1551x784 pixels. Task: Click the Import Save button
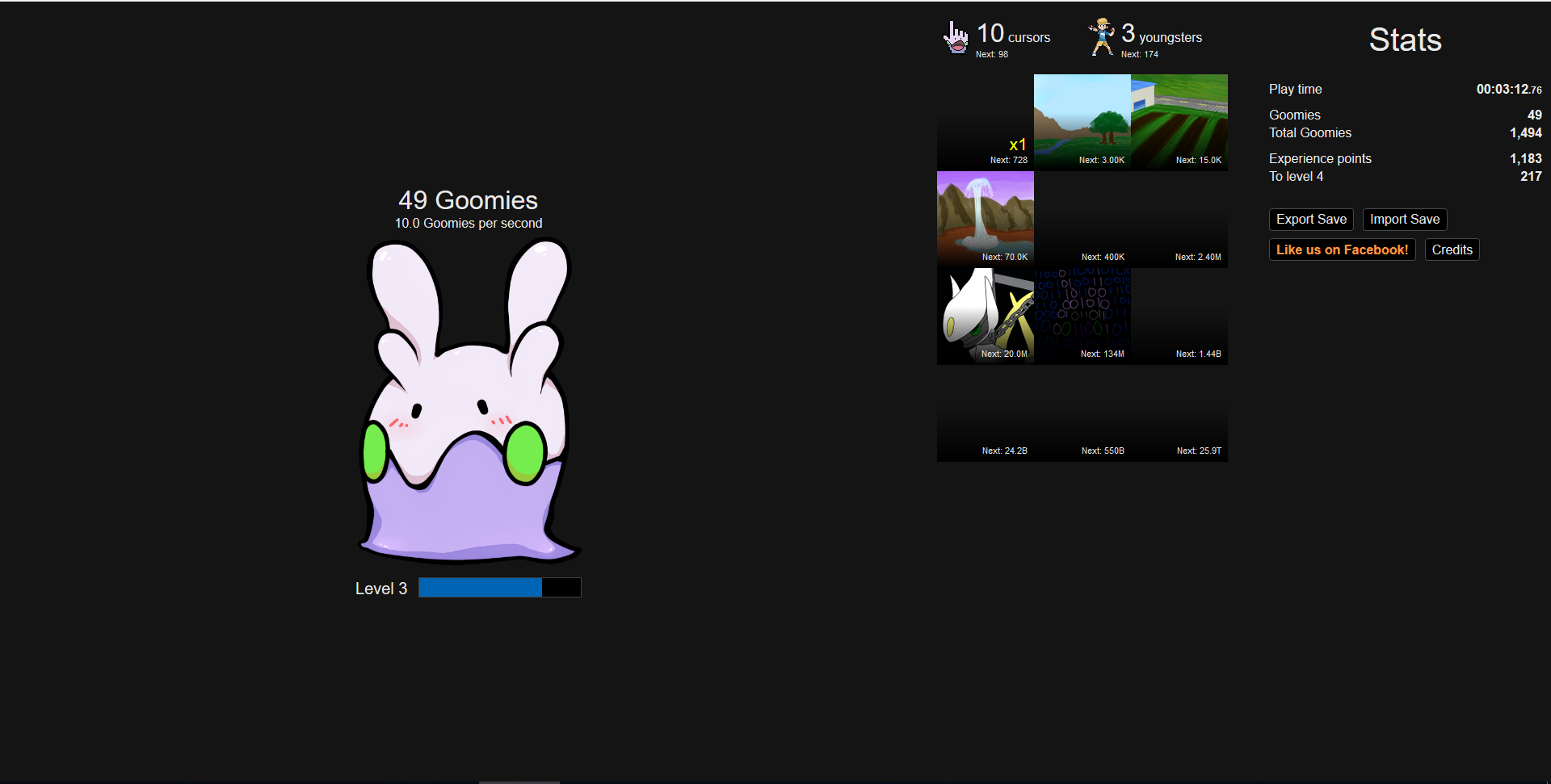pos(1405,220)
